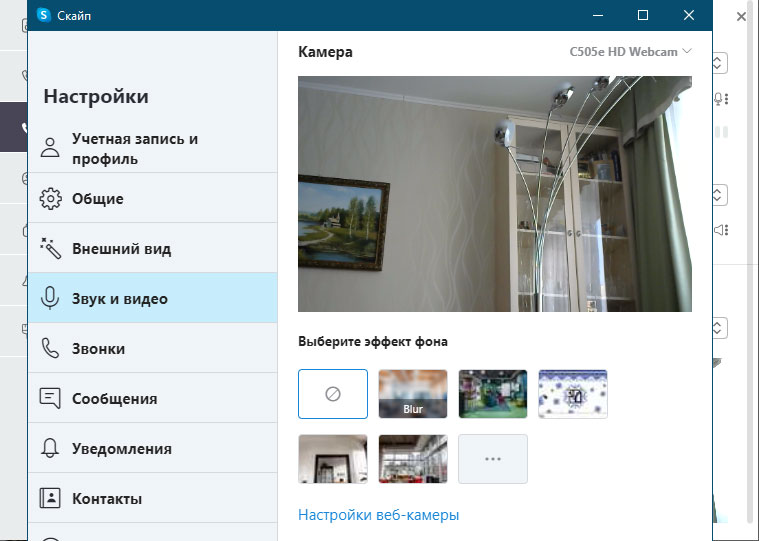This screenshot has height=541, width=759.
Task: Click the speaker icon in the background window
Action: coord(721,230)
